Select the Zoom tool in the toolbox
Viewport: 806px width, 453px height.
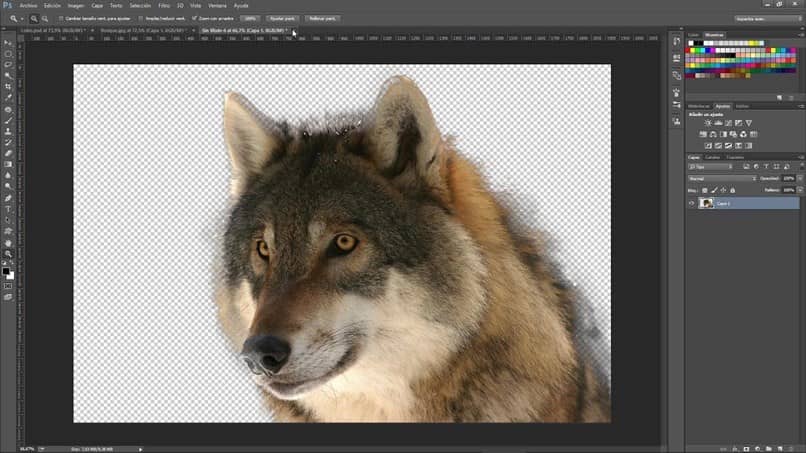pyautogui.click(x=8, y=254)
